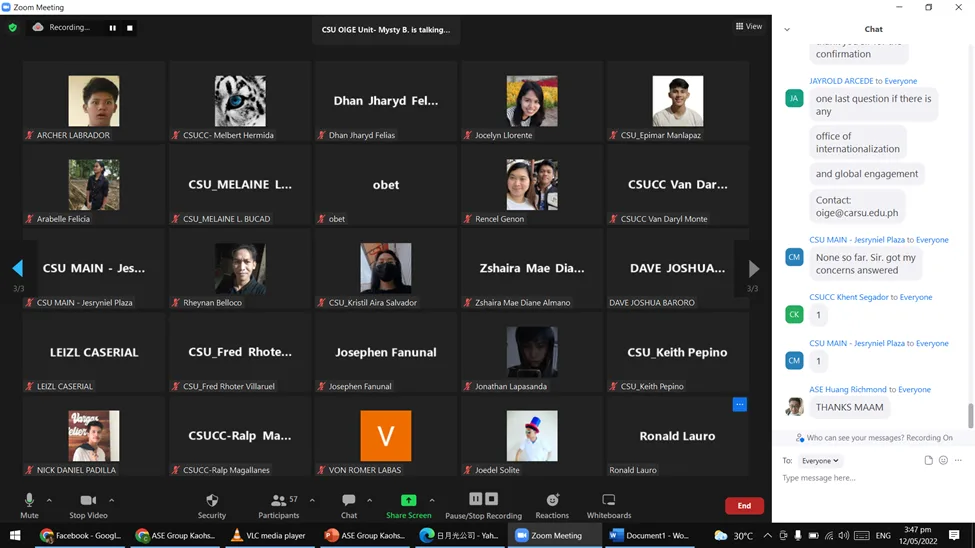
Task: Click the file attachment icon in chat
Action: (928, 461)
